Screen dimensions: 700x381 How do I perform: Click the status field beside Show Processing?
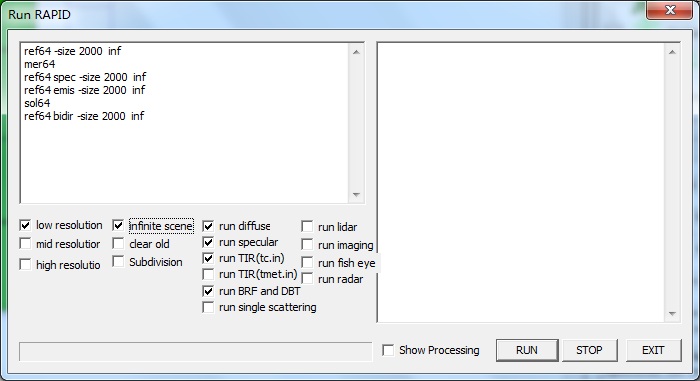195,352
